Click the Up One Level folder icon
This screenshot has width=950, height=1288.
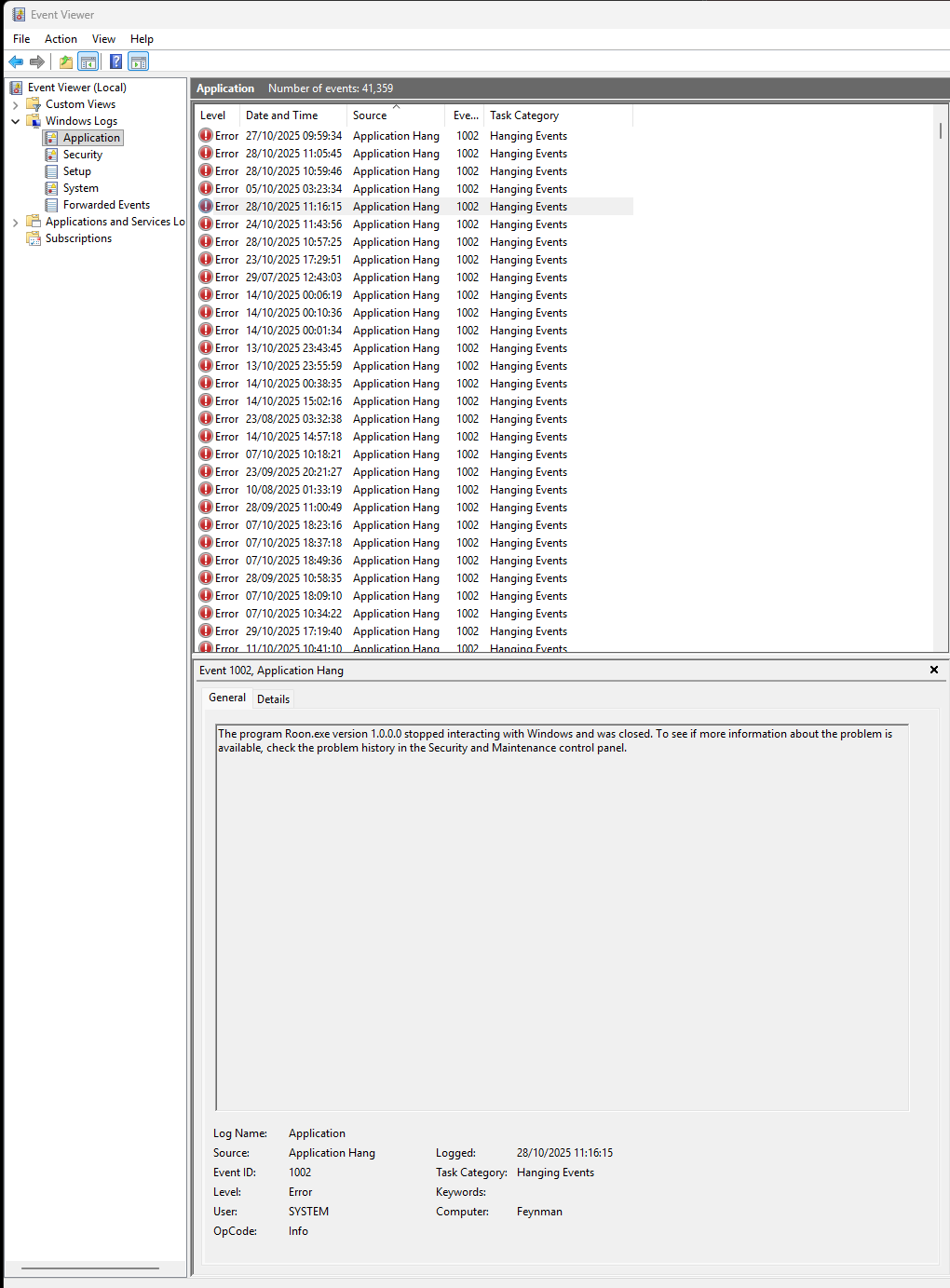click(x=66, y=62)
